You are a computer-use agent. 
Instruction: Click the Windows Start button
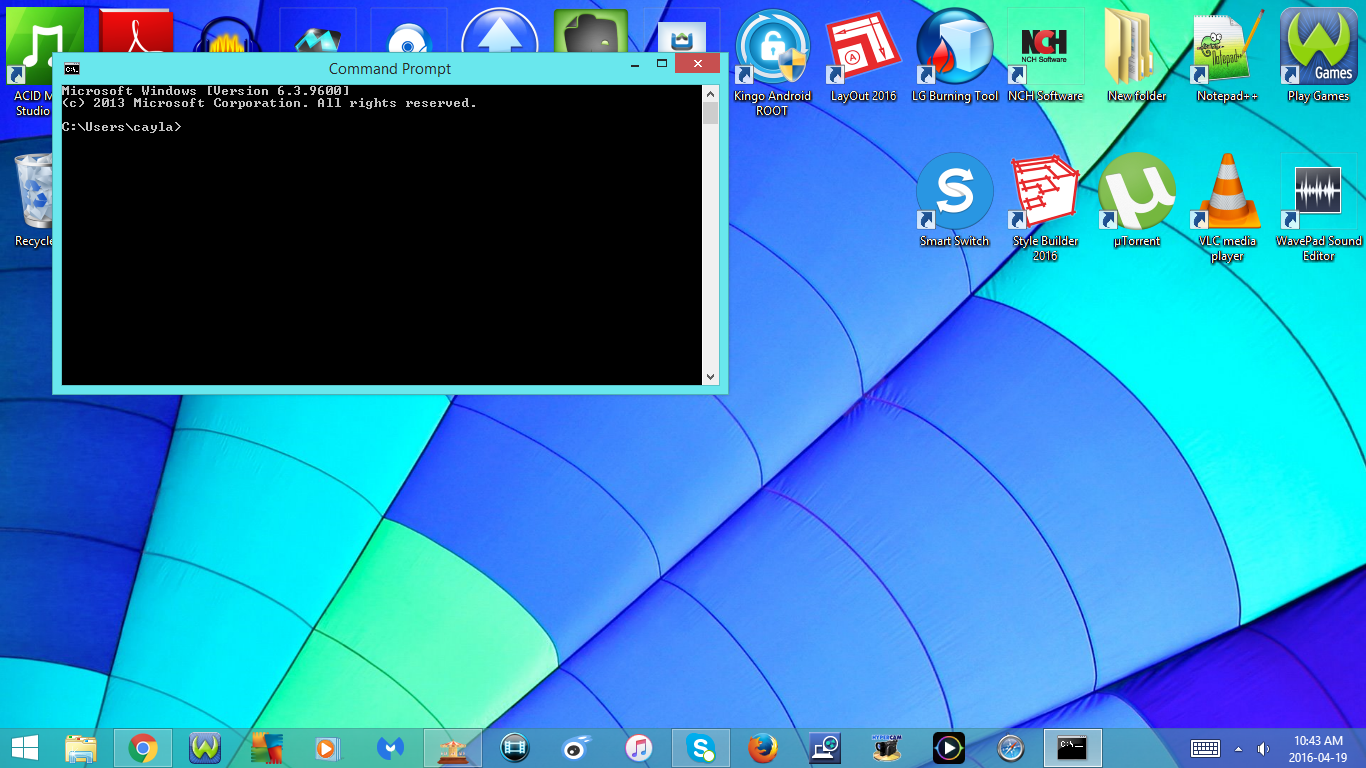(x=25, y=747)
